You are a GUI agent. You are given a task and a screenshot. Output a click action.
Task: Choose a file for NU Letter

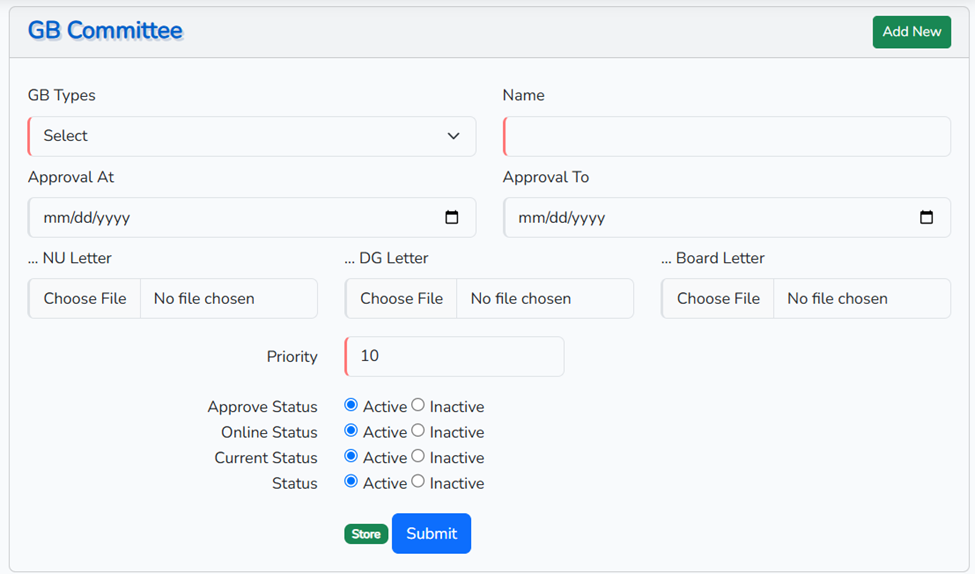tap(85, 299)
